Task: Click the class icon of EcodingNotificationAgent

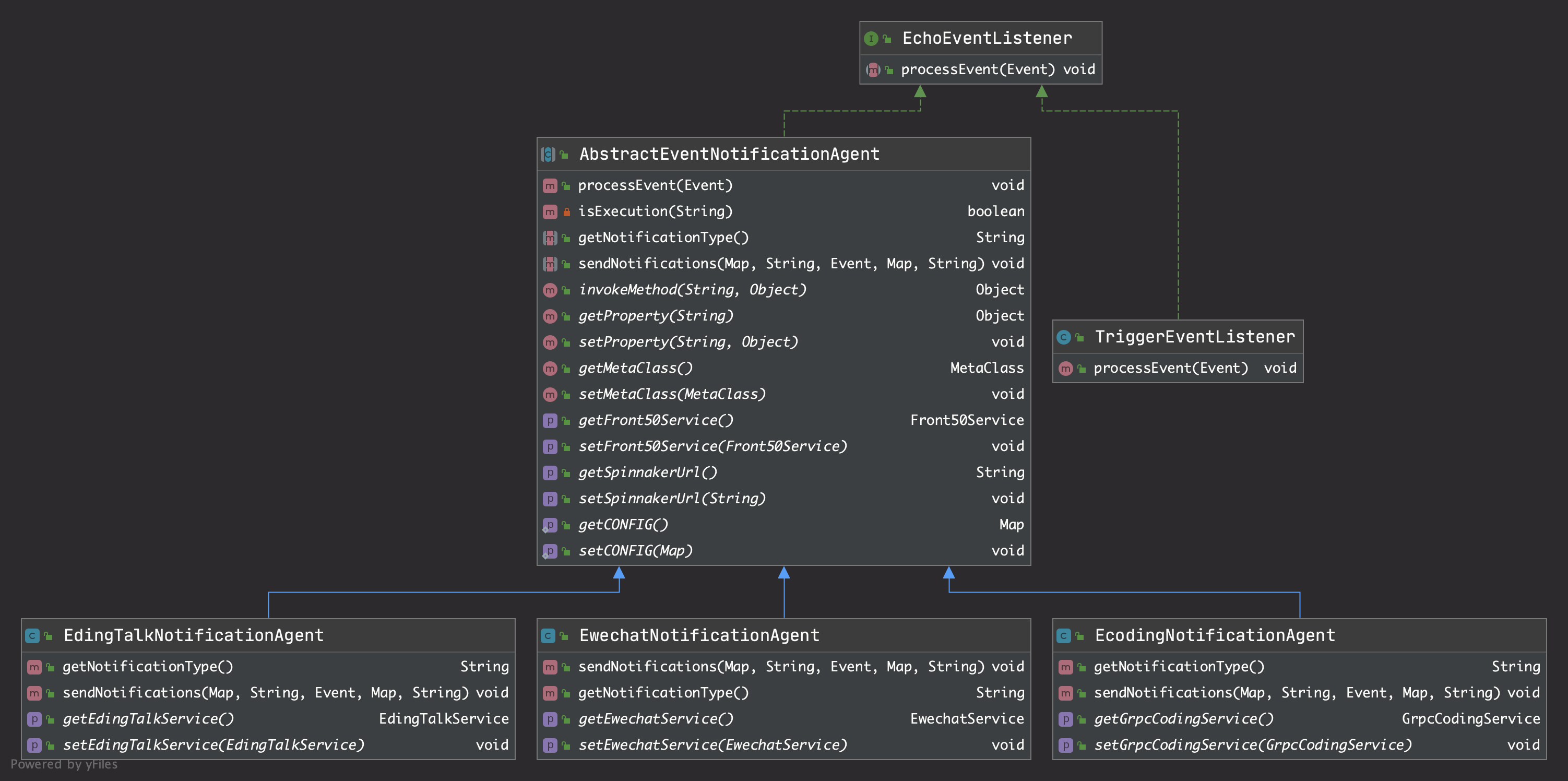Action: coord(1063,636)
